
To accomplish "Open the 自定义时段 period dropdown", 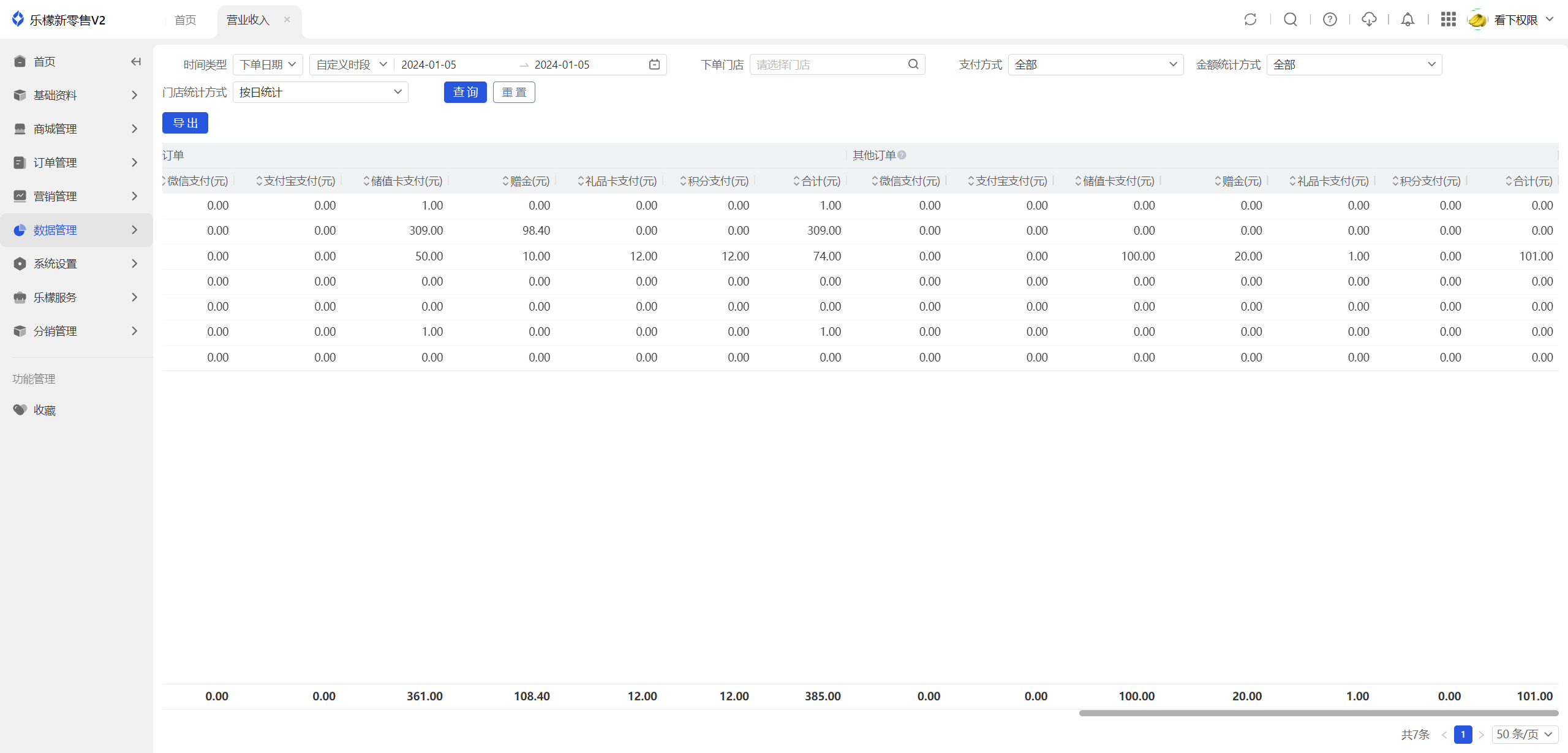I will [352, 64].
